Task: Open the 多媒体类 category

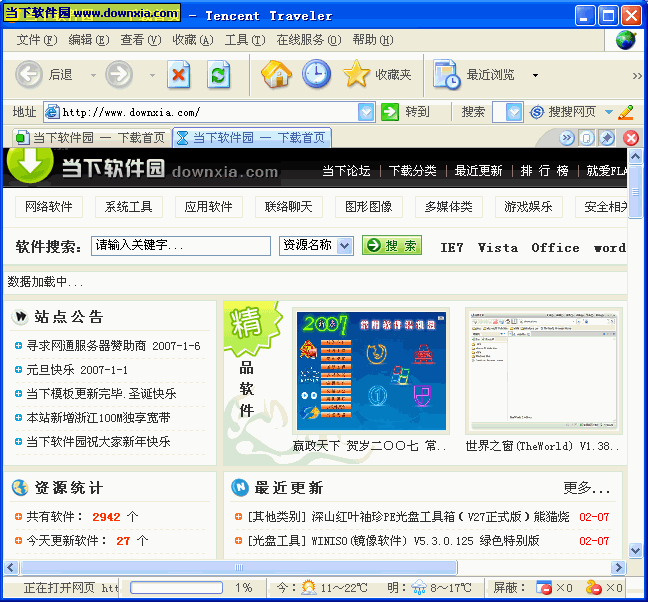Action: click(x=448, y=207)
